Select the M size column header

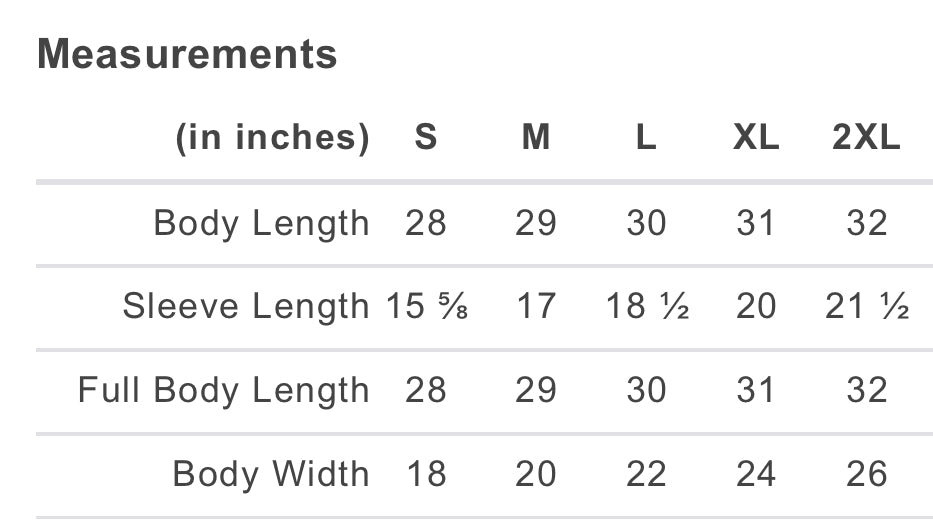click(536, 138)
